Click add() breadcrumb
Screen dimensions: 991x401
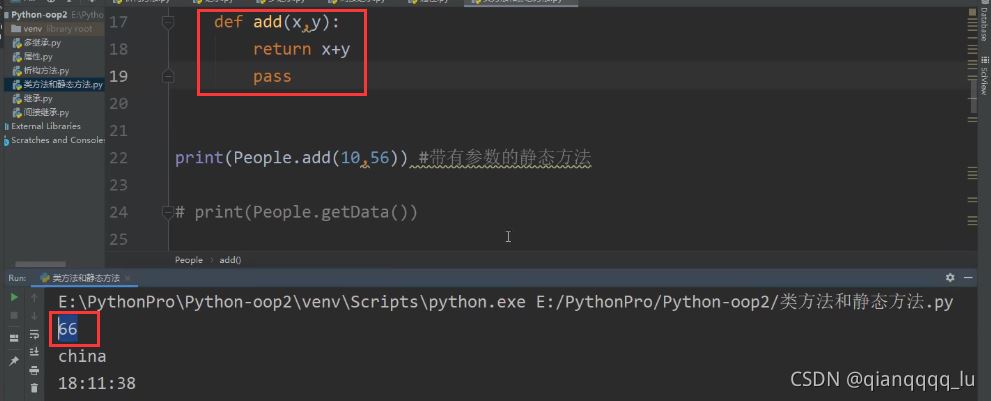tap(231, 260)
